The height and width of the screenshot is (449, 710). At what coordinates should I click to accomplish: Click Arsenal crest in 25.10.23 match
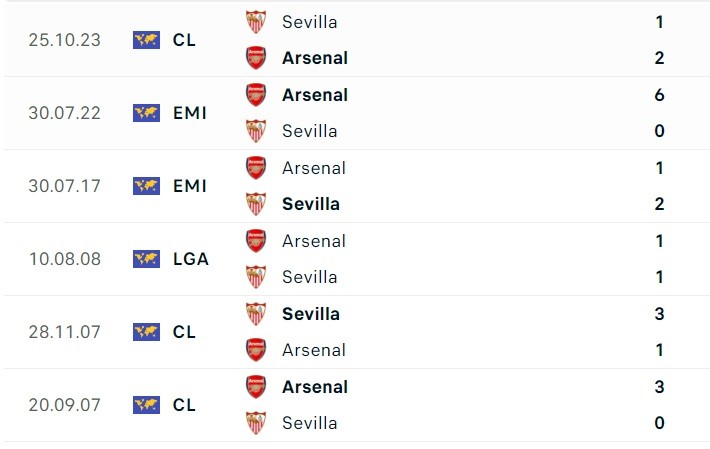click(x=256, y=57)
